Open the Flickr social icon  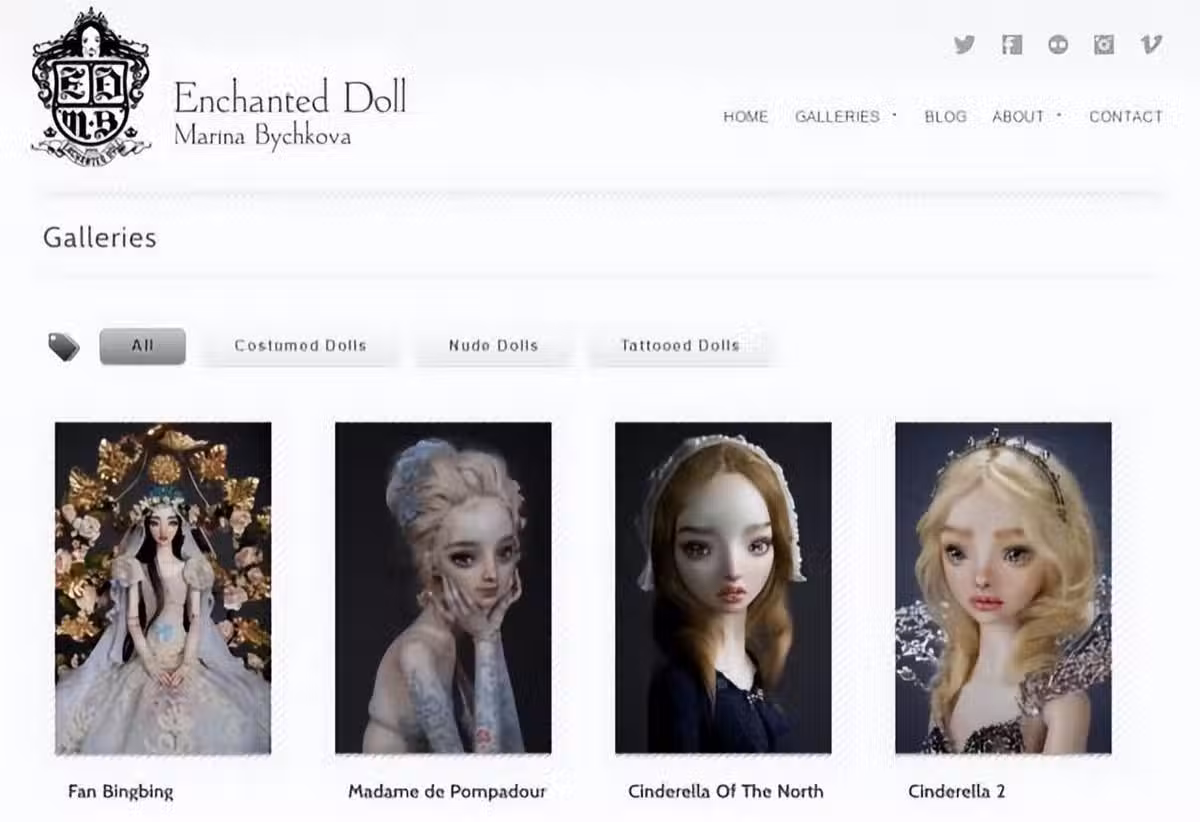1058,44
